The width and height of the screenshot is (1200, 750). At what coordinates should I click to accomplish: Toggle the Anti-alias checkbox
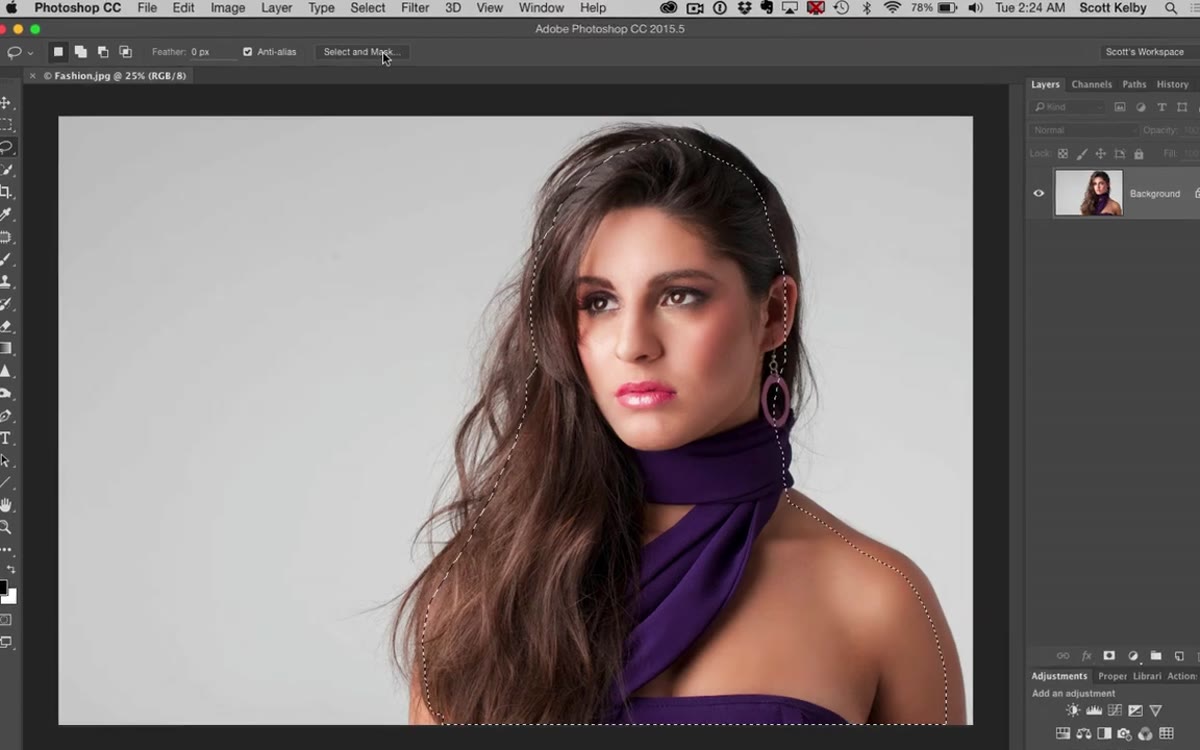pos(248,52)
